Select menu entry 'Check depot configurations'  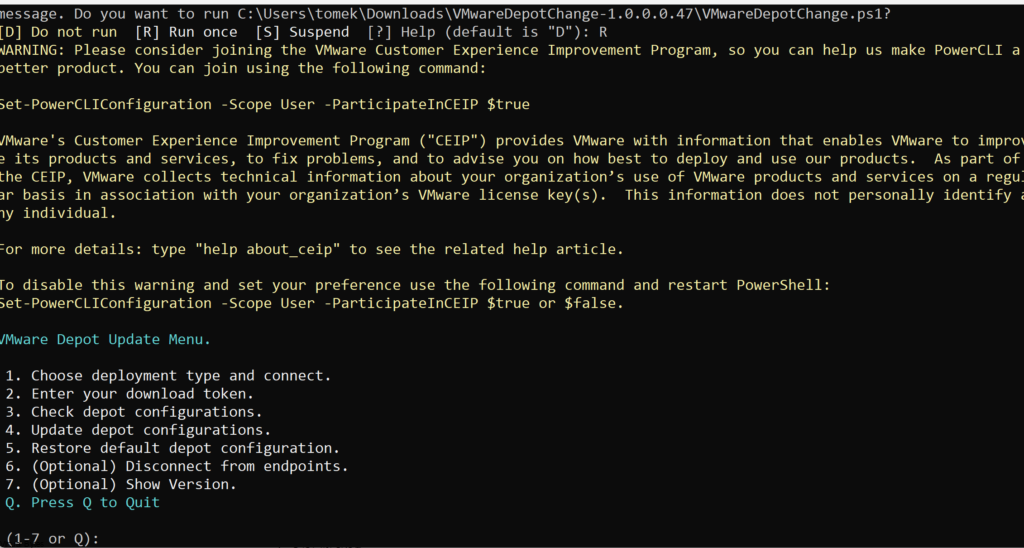point(134,413)
